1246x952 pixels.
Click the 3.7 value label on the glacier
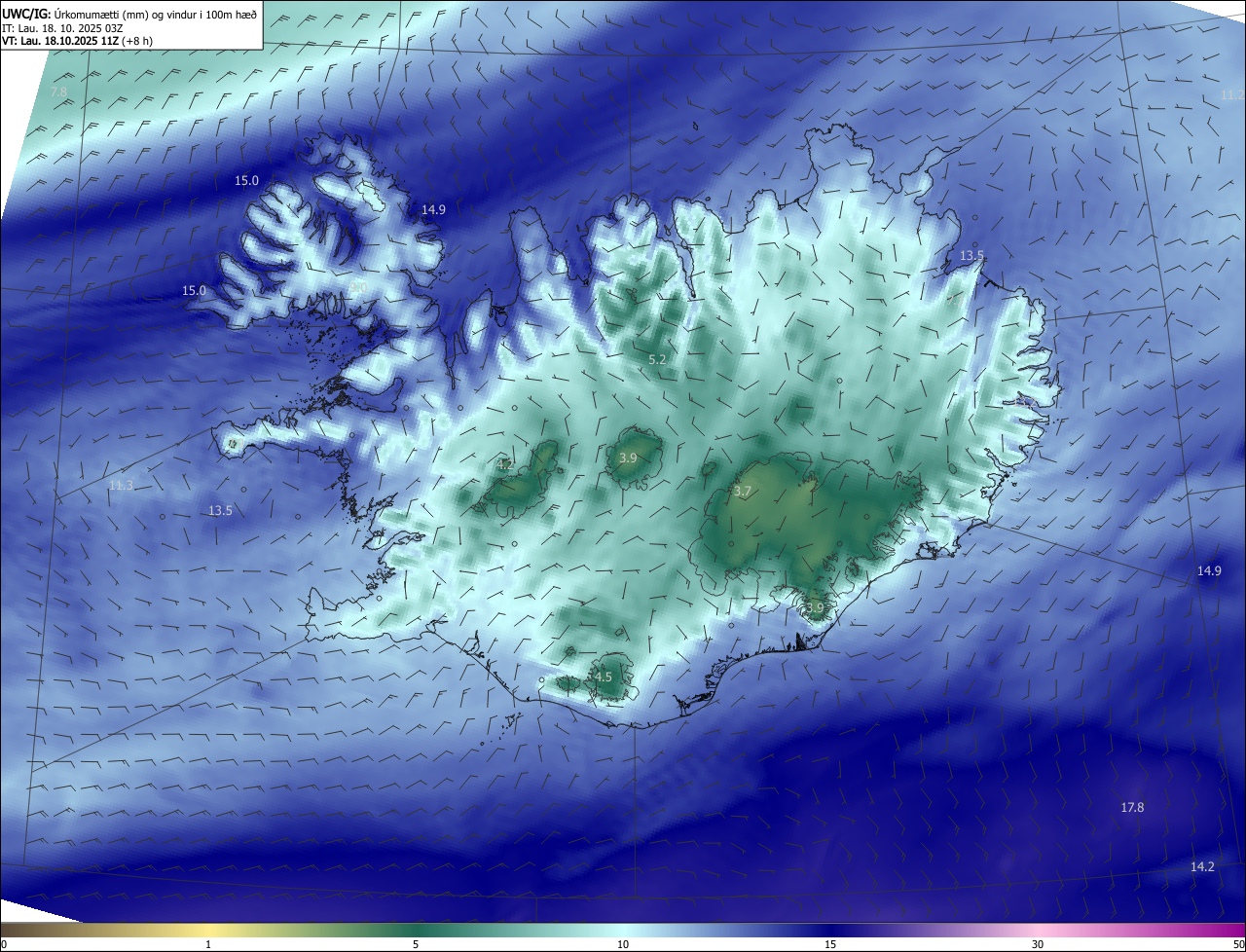pos(743,492)
